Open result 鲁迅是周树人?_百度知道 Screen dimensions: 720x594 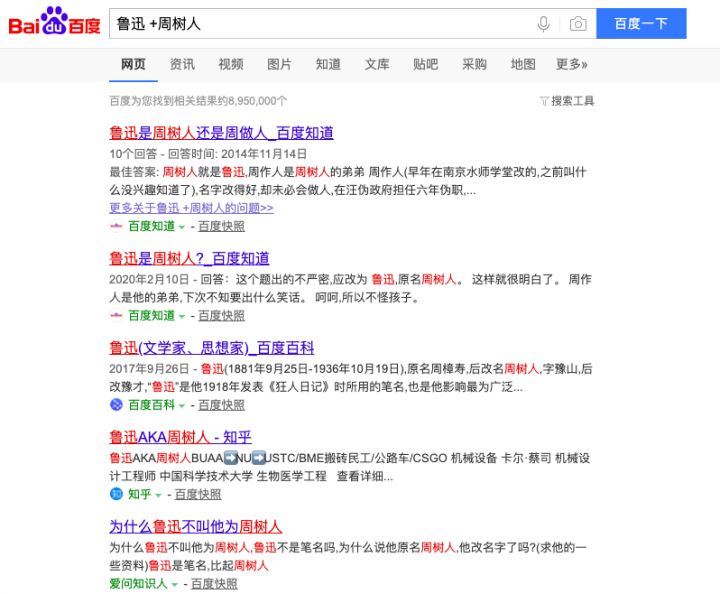[189, 259]
